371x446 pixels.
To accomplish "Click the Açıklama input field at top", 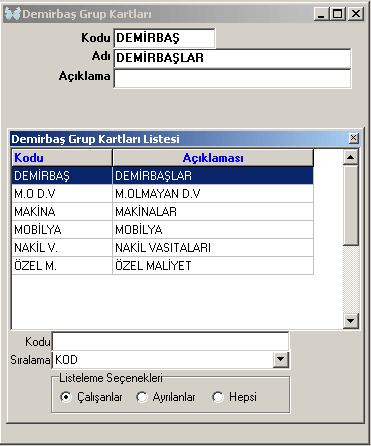I will (232, 79).
